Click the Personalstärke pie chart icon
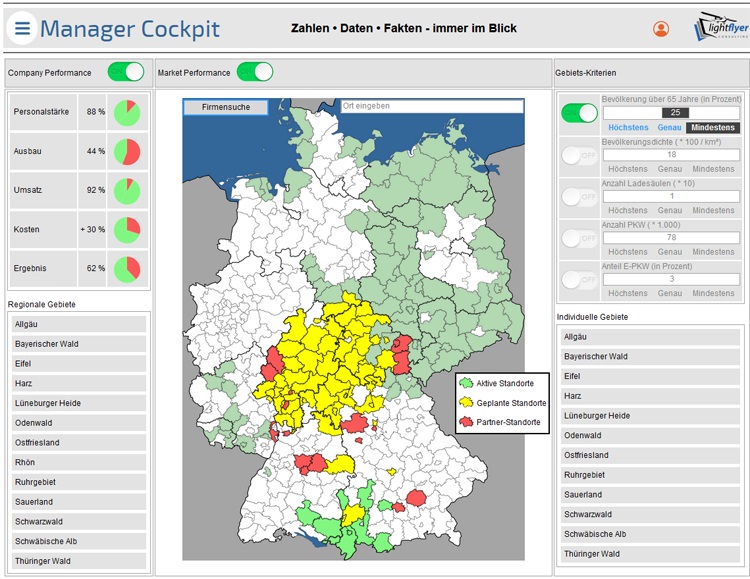 (x=127, y=112)
